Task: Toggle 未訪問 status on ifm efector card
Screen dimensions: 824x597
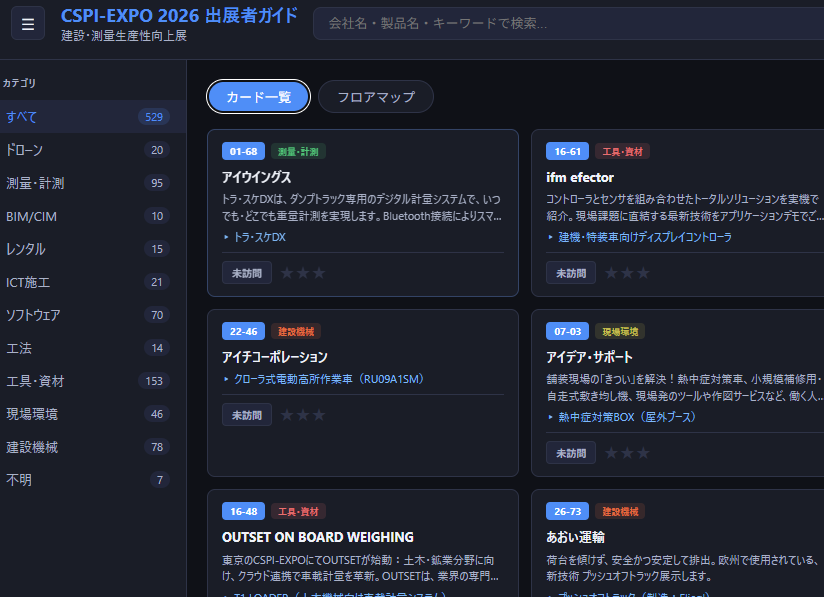Action: pos(571,273)
